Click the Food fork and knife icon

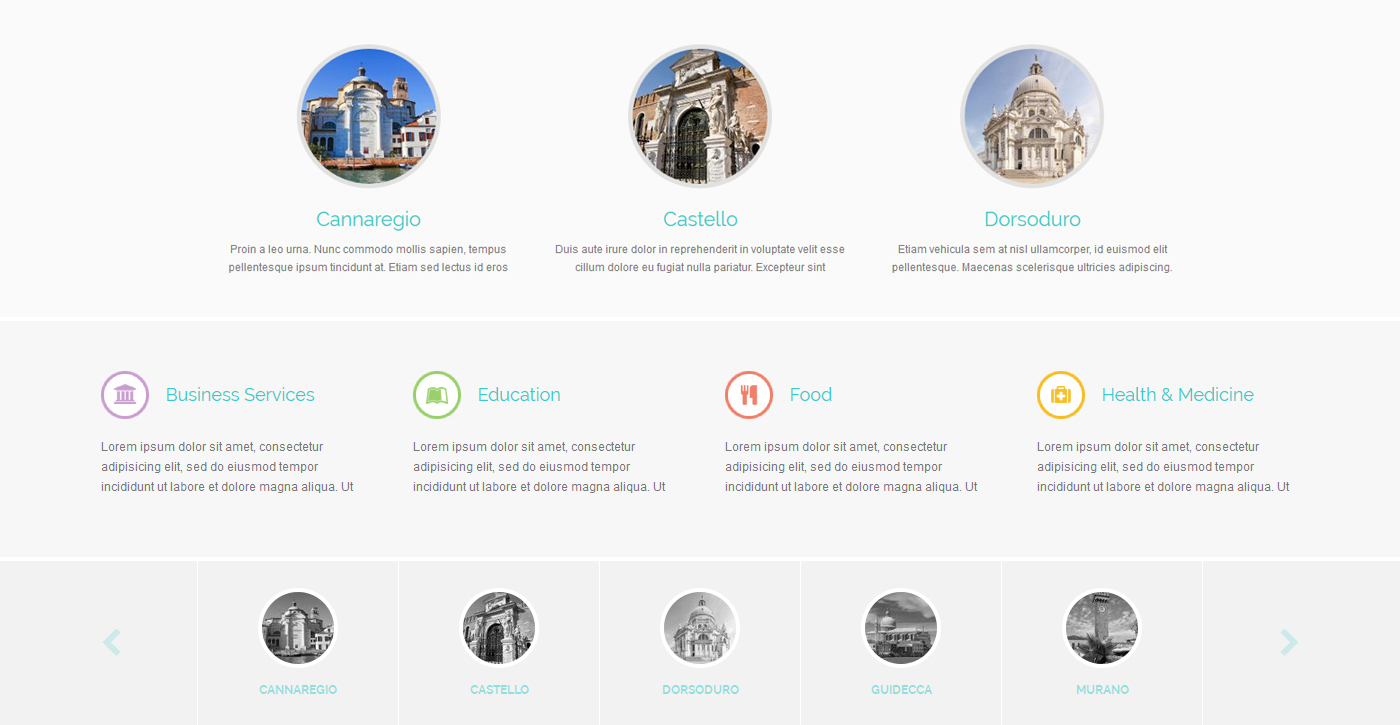749,395
